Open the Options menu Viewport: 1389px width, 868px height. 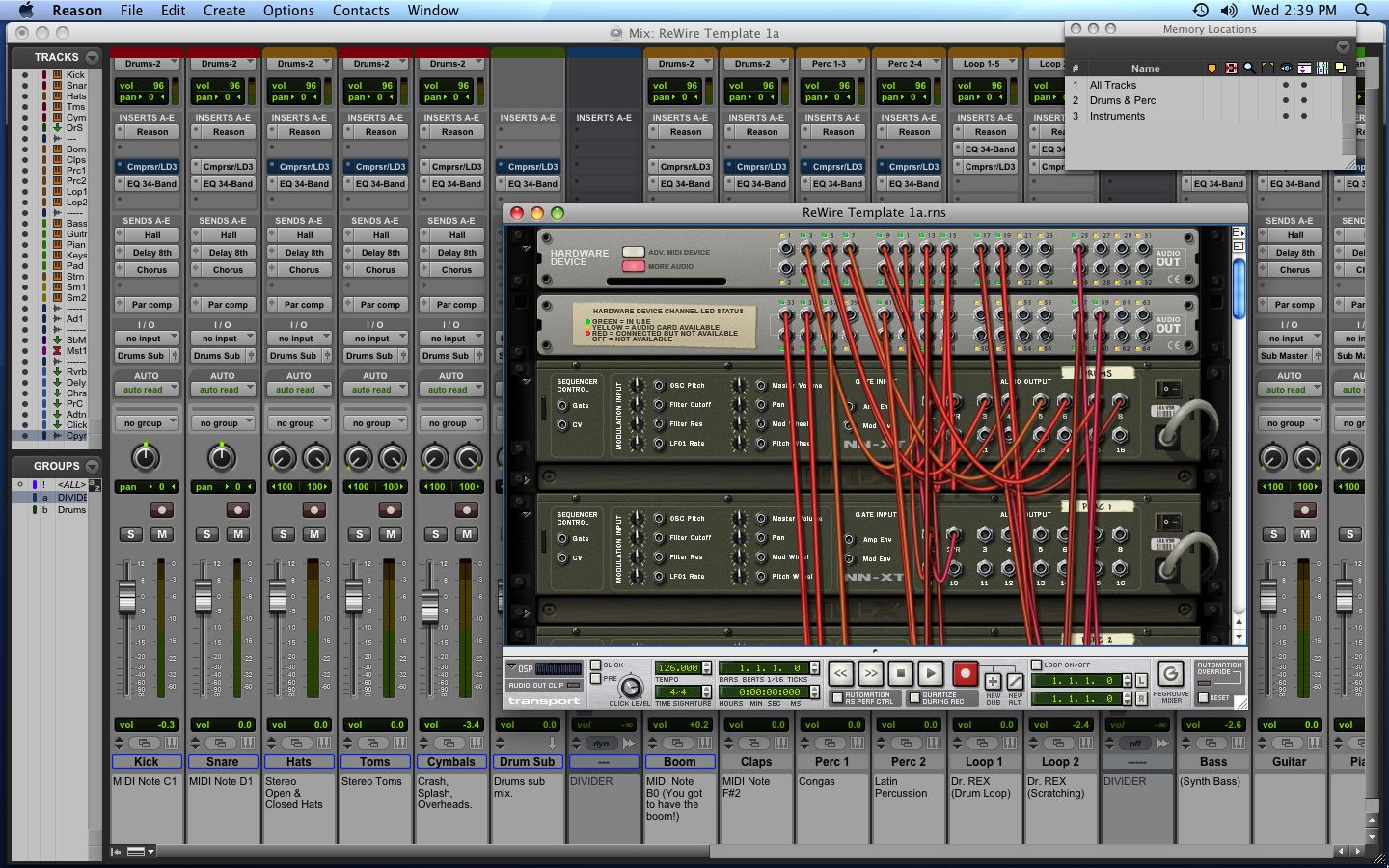pos(288,11)
